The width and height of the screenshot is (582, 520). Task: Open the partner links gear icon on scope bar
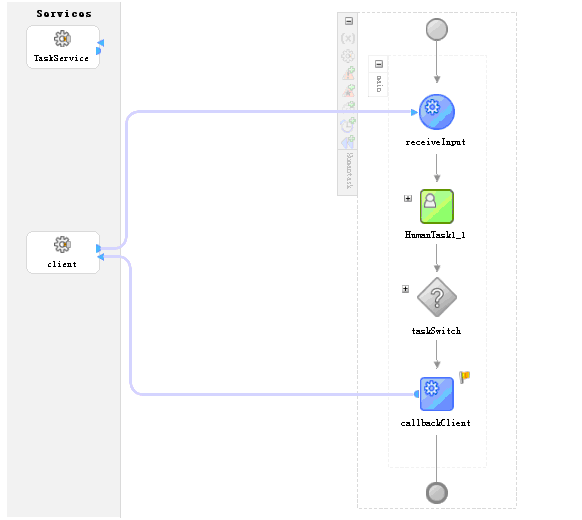348,56
